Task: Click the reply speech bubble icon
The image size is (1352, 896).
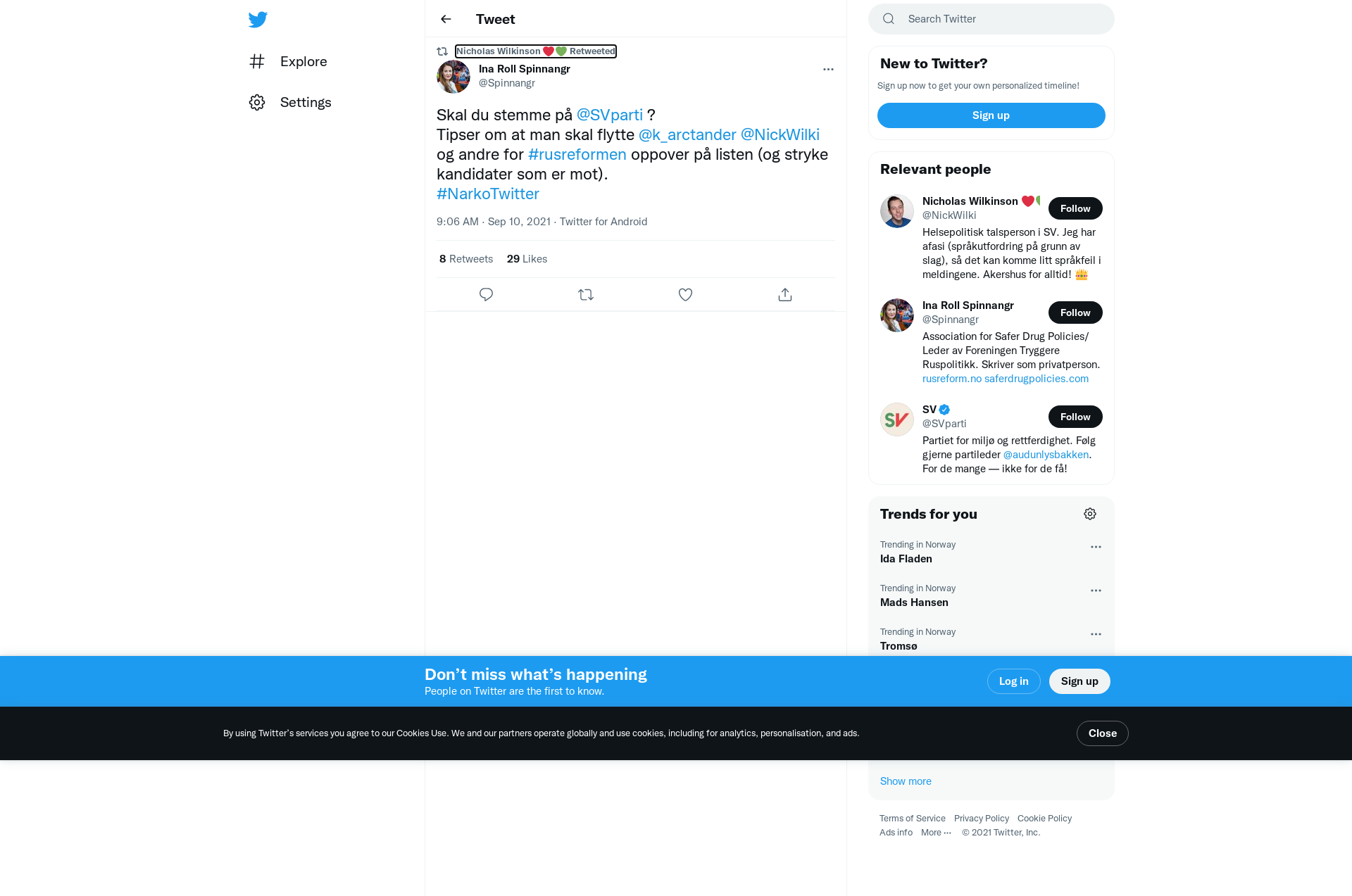Action: click(x=486, y=295)
